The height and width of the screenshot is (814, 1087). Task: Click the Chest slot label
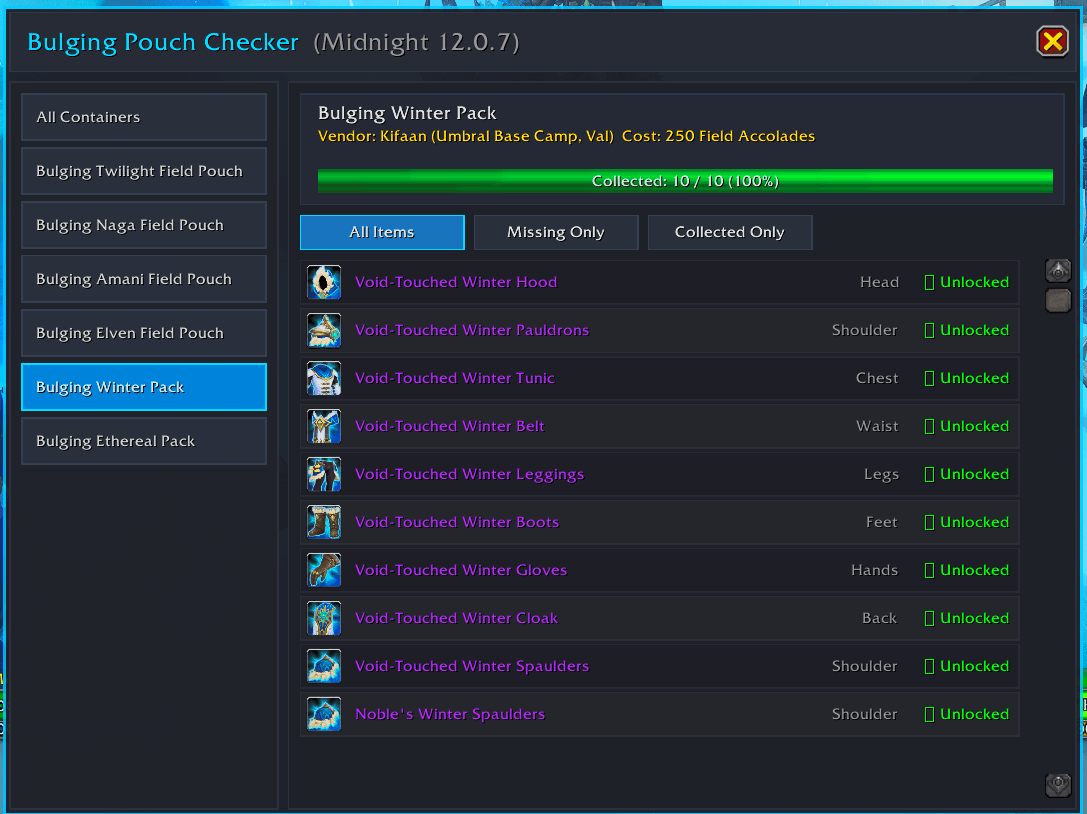click(877, 378)
